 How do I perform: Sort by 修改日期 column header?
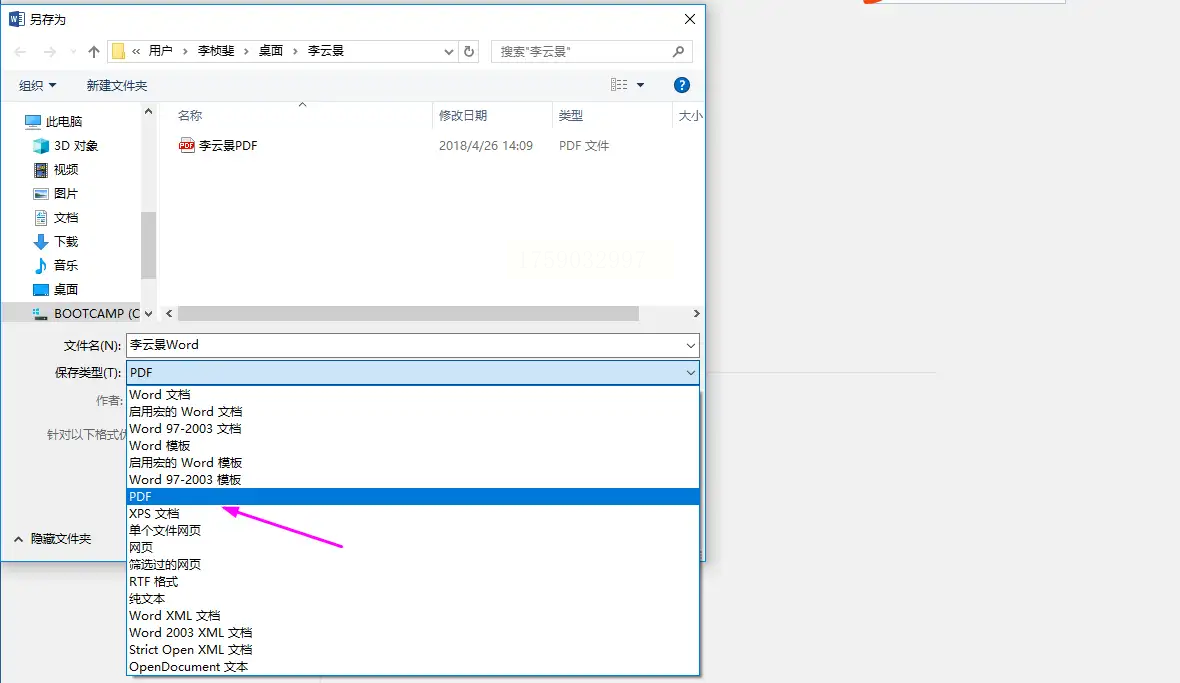(x=463, y=116)
